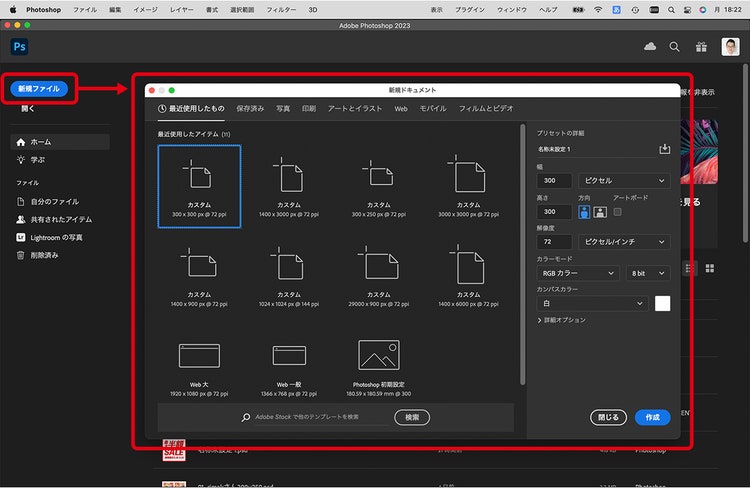Select the Photoshop 初期設定 preset
This screenshot has width=750, height=488.
coord(379,368)
